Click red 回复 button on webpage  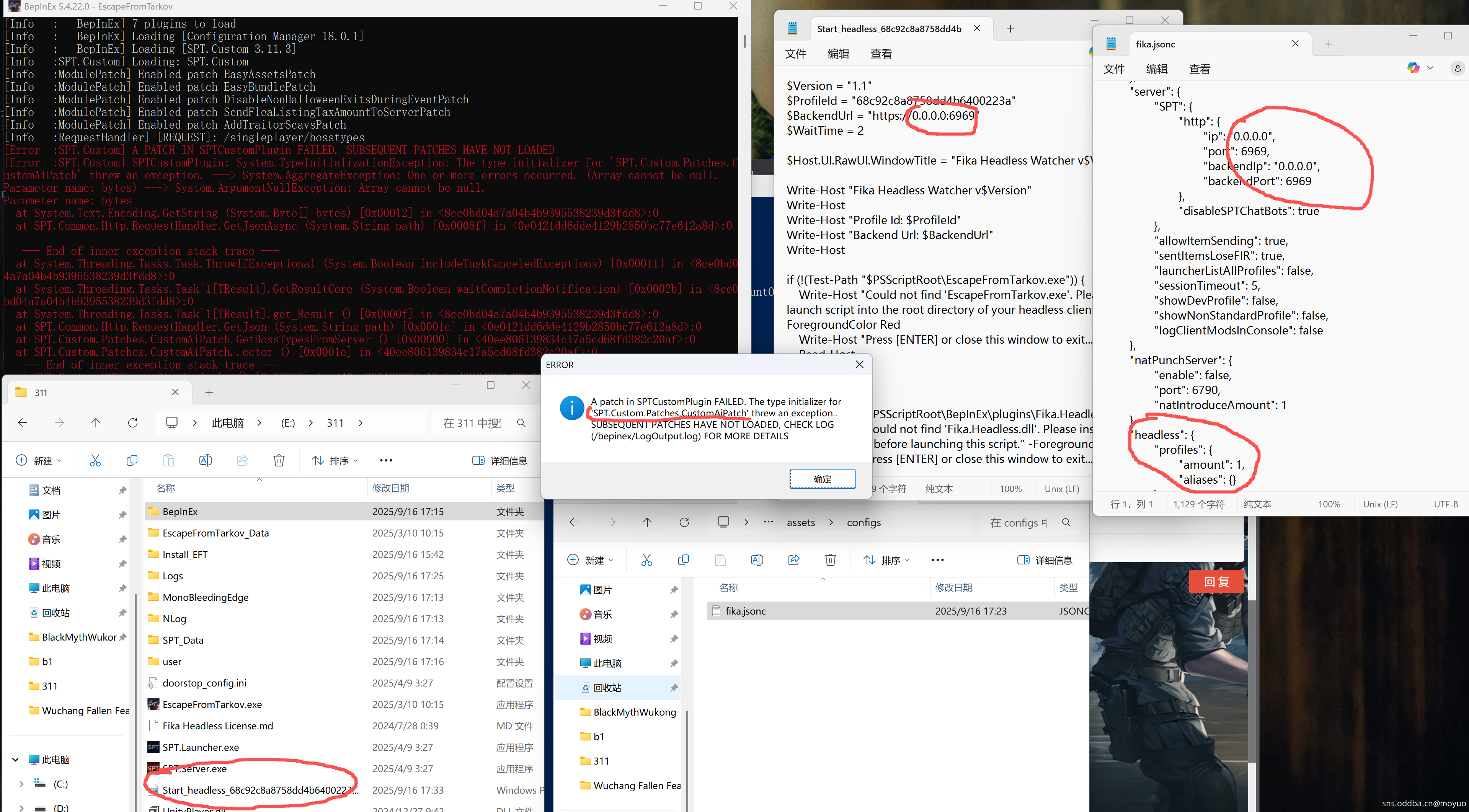(x=1216, y=581)
